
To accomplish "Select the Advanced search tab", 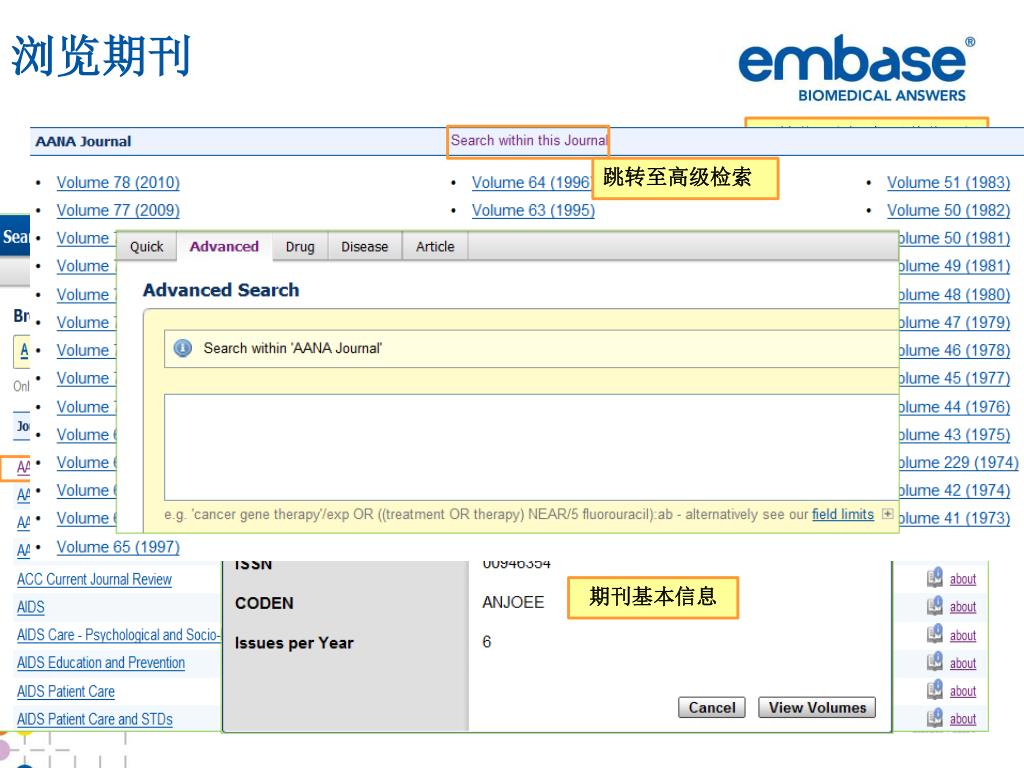I will (x=224, y=247).
